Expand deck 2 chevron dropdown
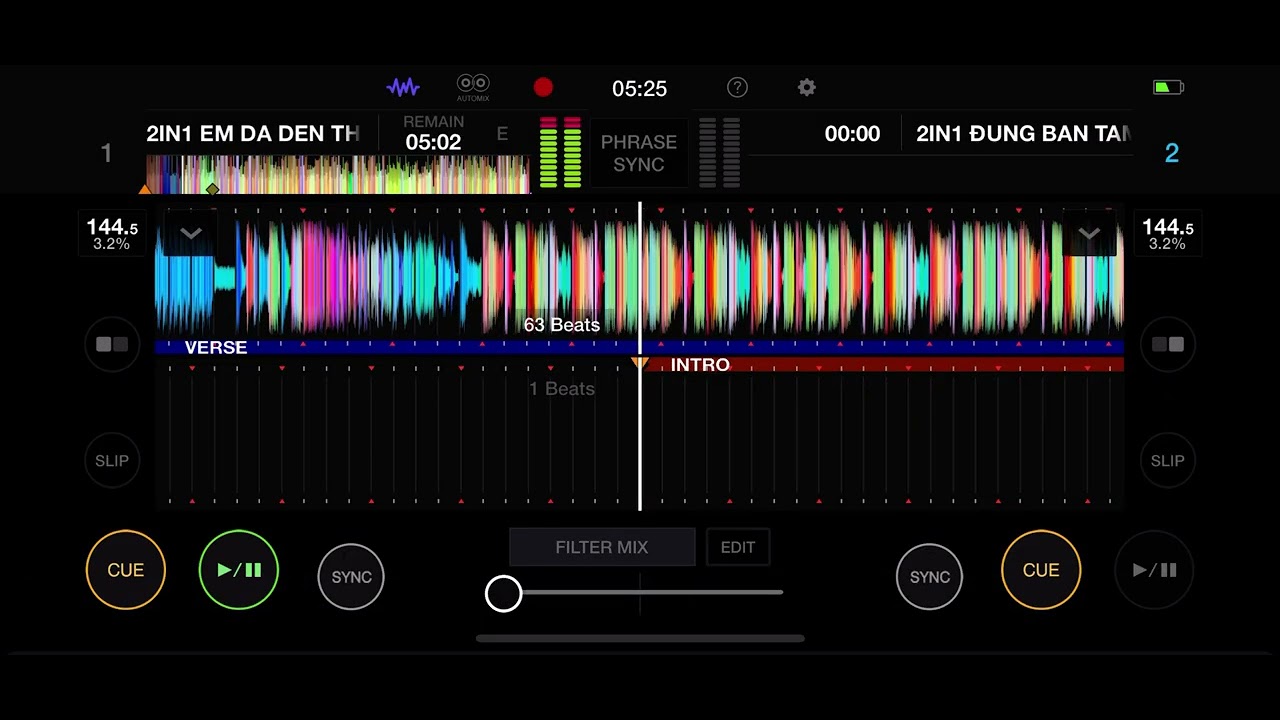1280x720 pixels. [x=1089, y=234]
